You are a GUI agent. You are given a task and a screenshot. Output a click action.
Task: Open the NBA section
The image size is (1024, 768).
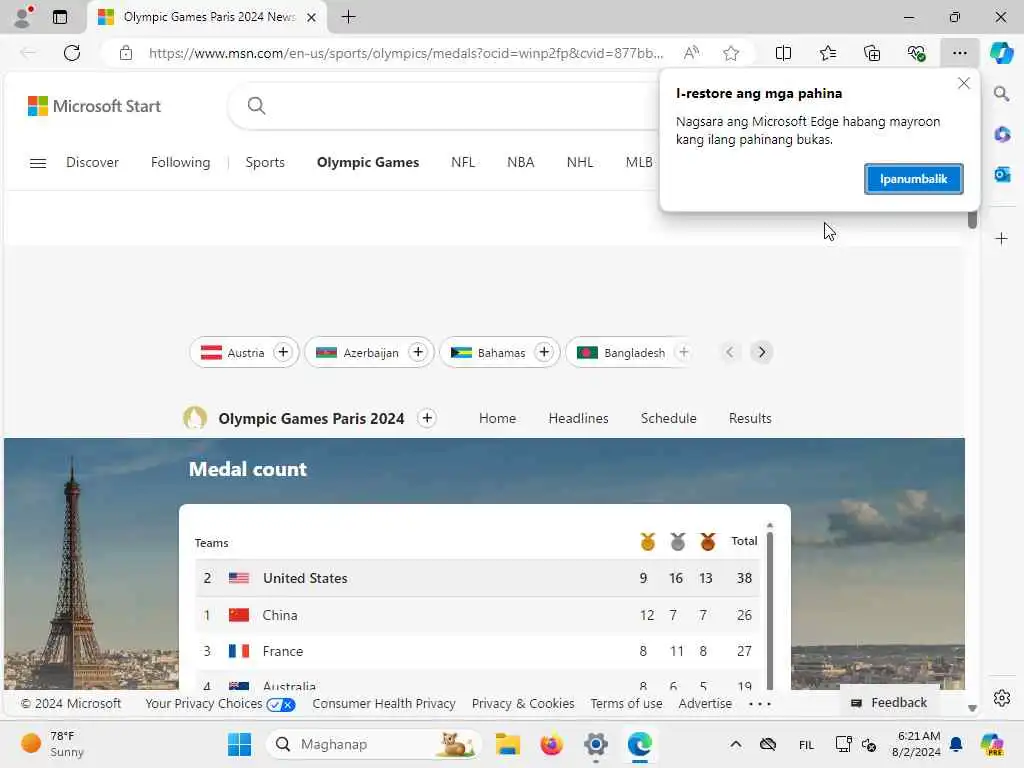[520, 162]
